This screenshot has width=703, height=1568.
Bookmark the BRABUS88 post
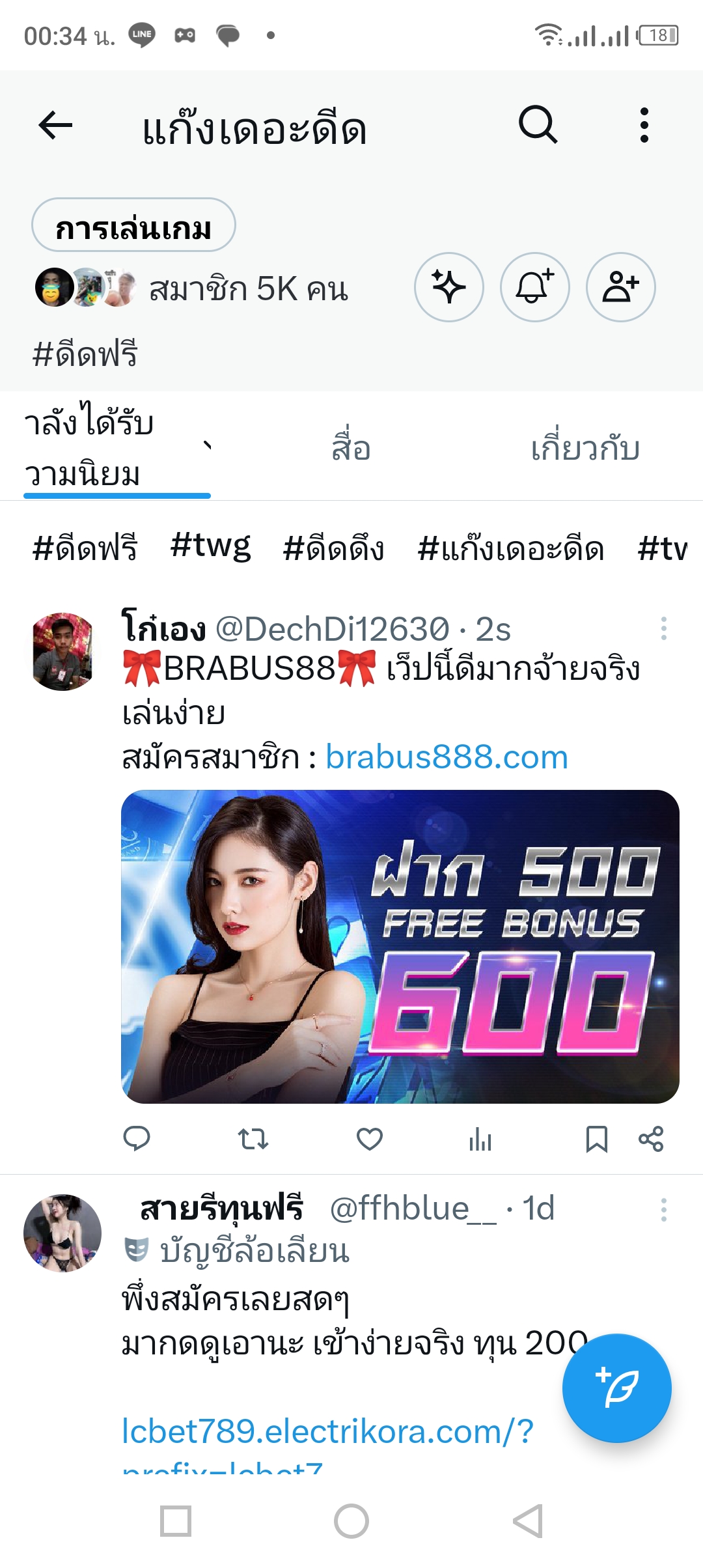point(596,1139)
